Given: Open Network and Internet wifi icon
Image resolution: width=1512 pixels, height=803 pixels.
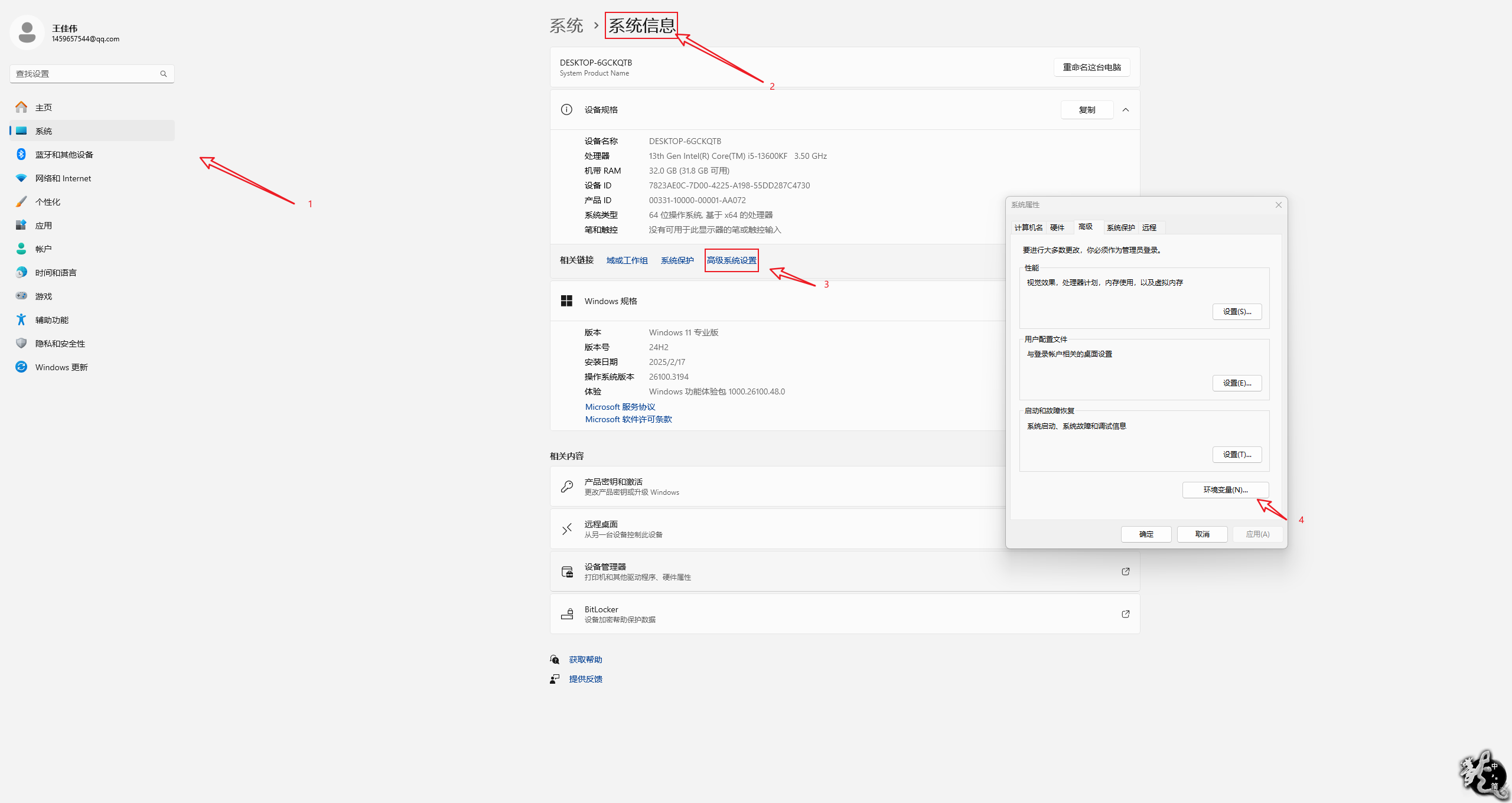Looking at the screenshot, I should click(21, 178).
